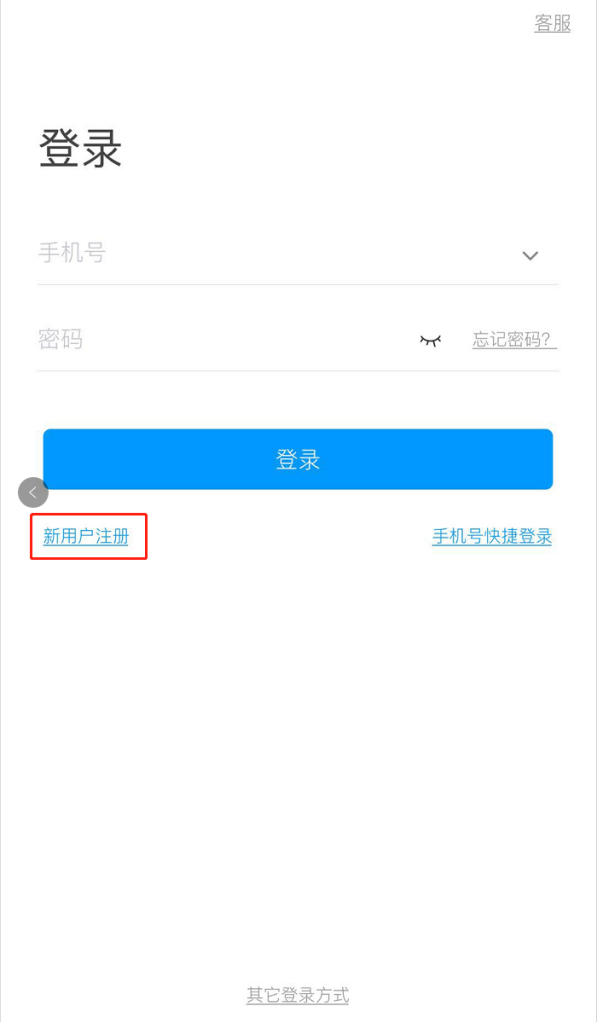Open the 忘记密码? forgot password link
597x1022 pixels.
tap(514, 339)
